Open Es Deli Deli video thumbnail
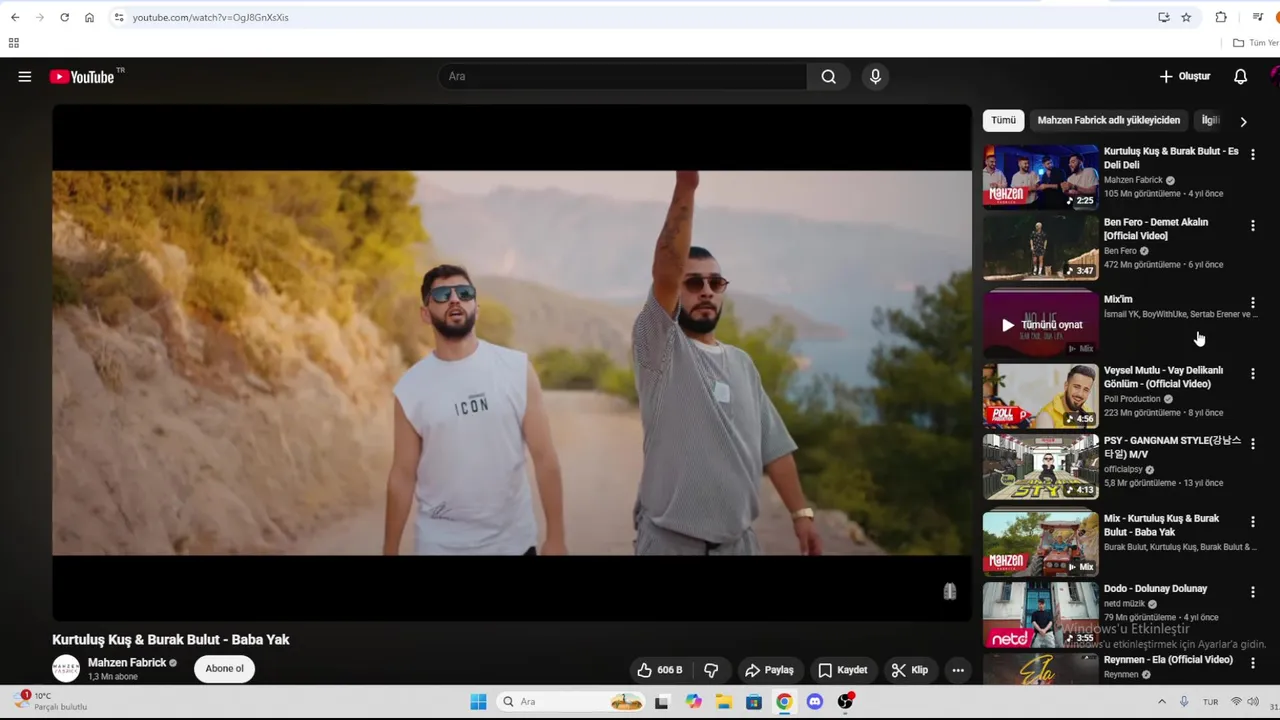This screenshot has width=1280, height=720. (1040, 177)
